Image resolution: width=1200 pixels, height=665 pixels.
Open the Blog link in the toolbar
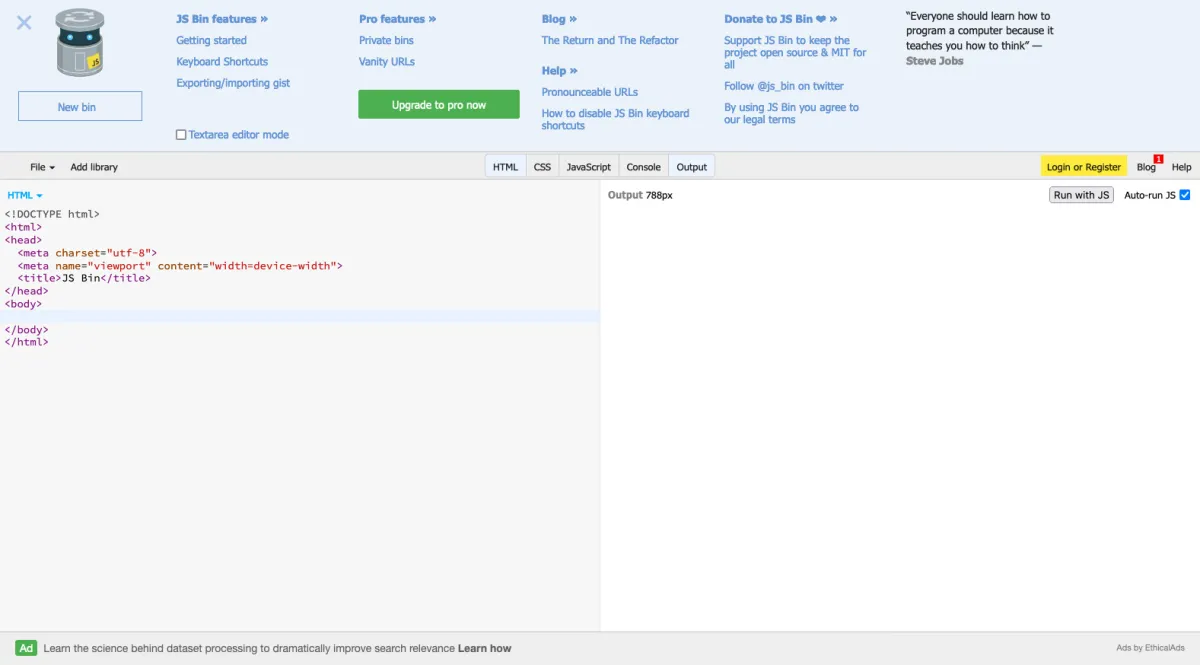(1146, 167)
